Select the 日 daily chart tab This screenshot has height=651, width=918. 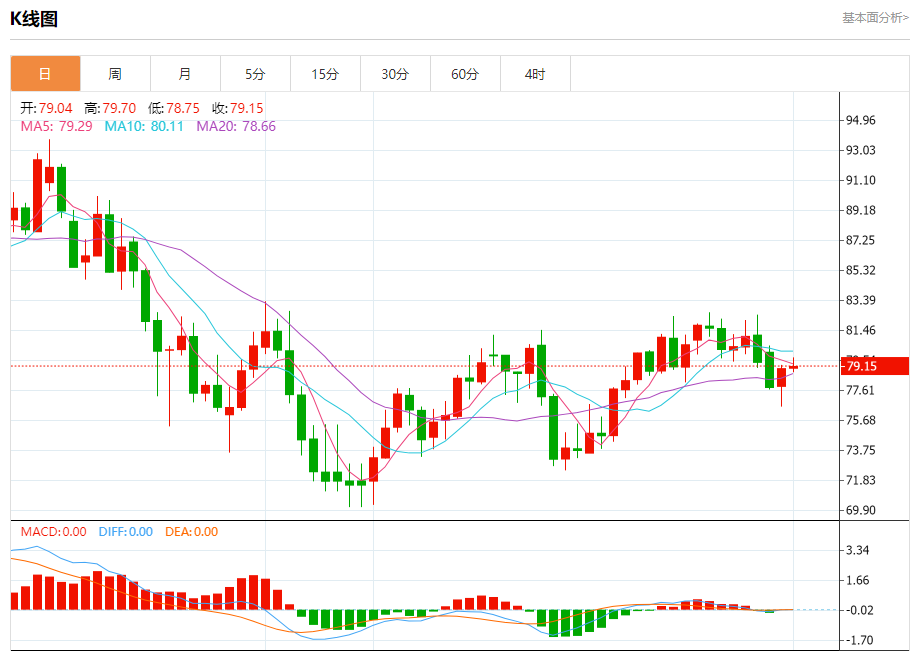tap(45, 74)
